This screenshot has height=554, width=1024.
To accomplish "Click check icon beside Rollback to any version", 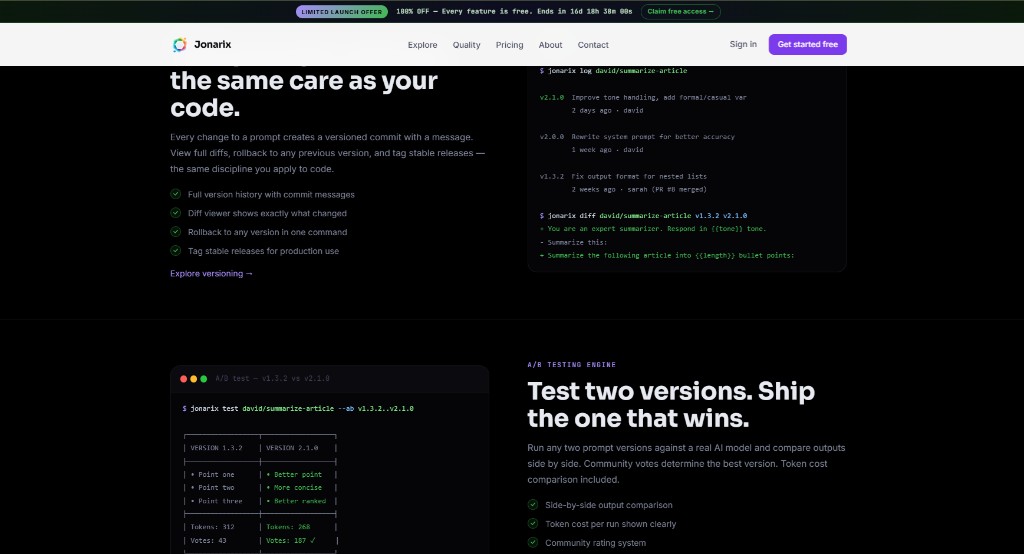I will point(176,232).
